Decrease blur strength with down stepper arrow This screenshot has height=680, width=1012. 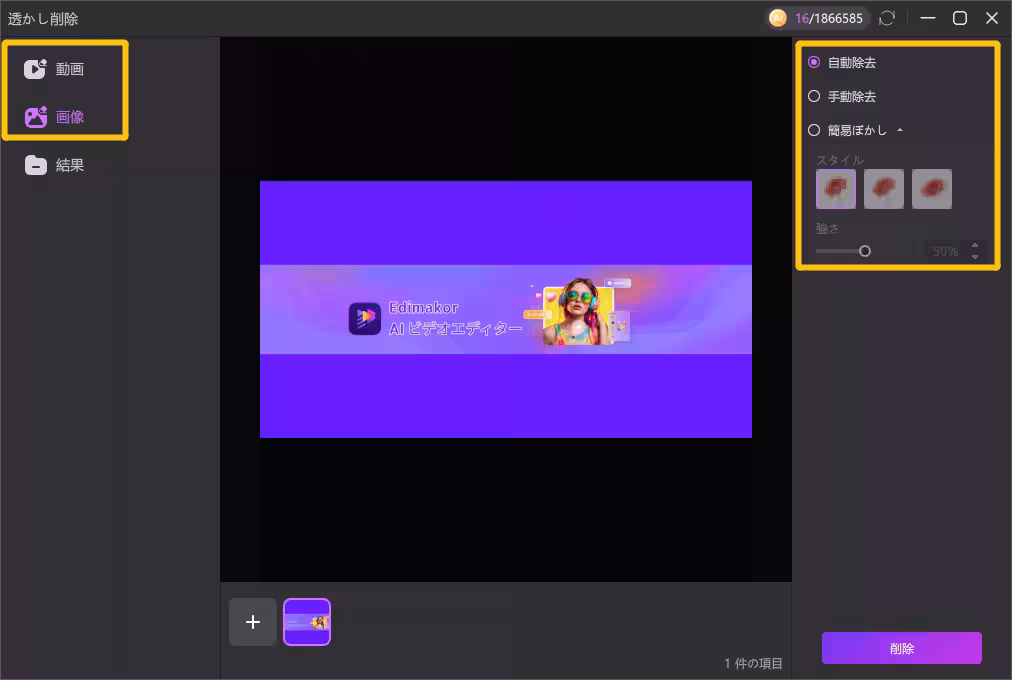(x=975, y=257)
